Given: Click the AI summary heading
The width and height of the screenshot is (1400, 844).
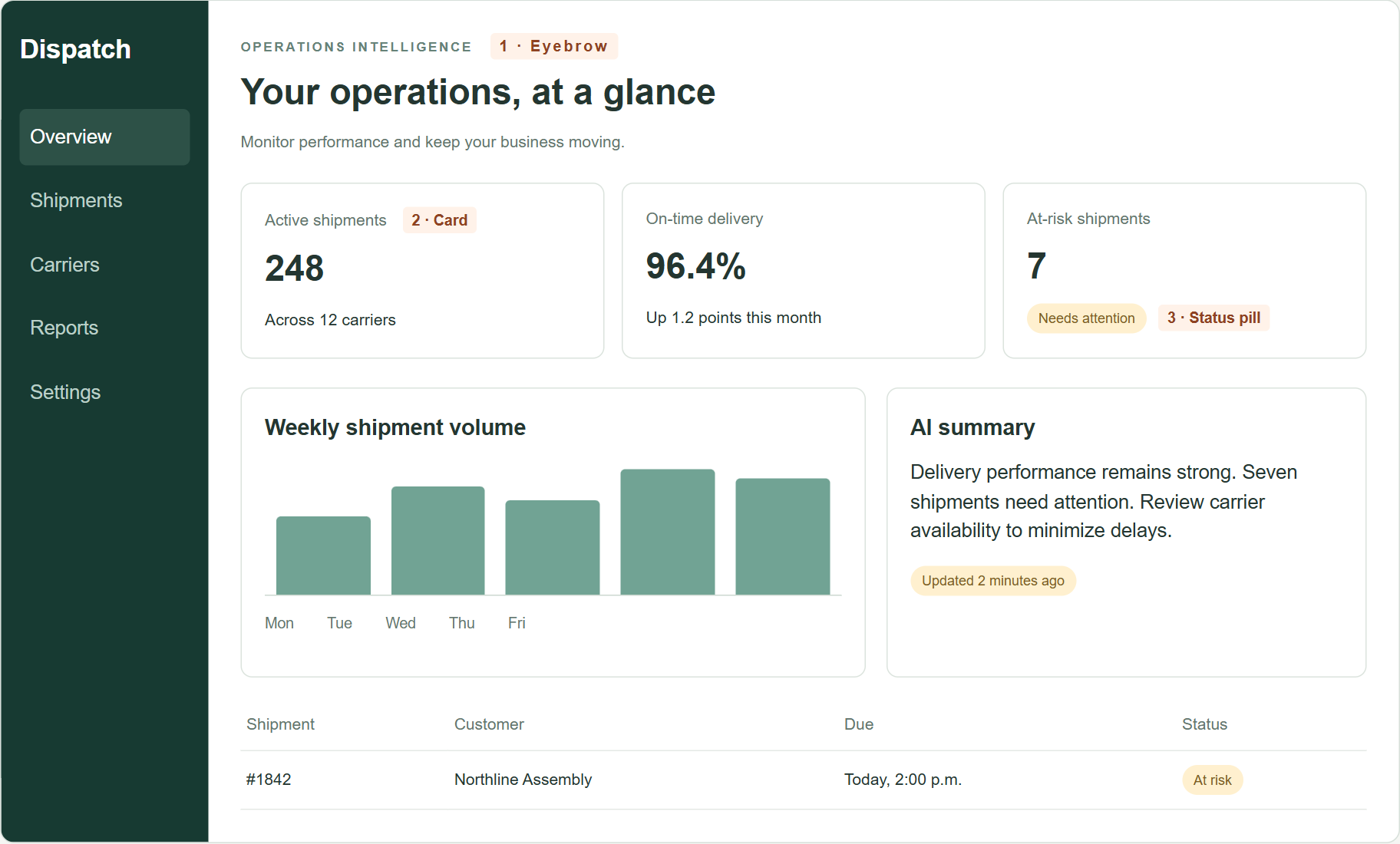Looking at the screenshot, I should tap(972, 427).
